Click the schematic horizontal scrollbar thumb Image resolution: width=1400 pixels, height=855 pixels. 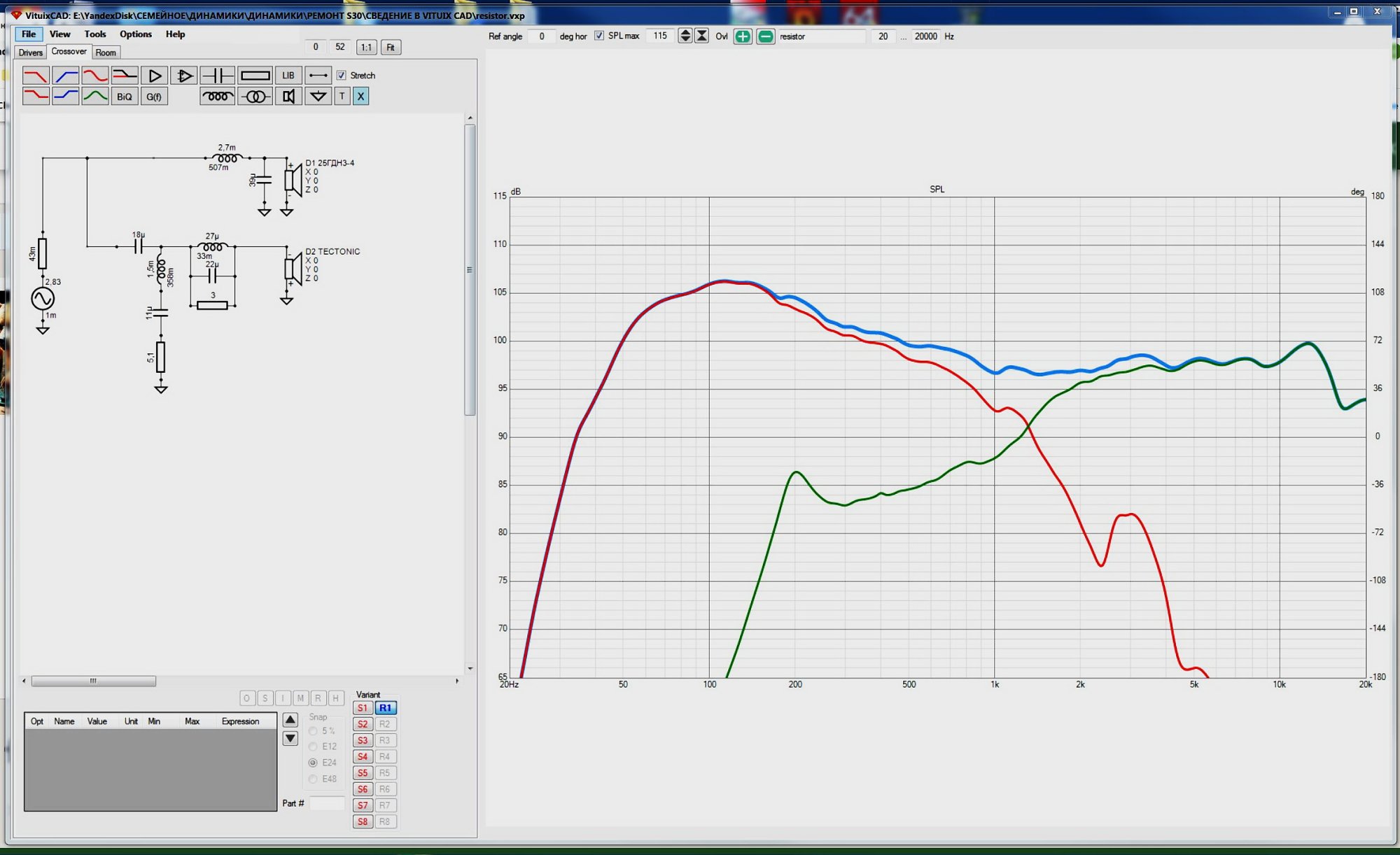pyautogui.click(x=93, y=681)
